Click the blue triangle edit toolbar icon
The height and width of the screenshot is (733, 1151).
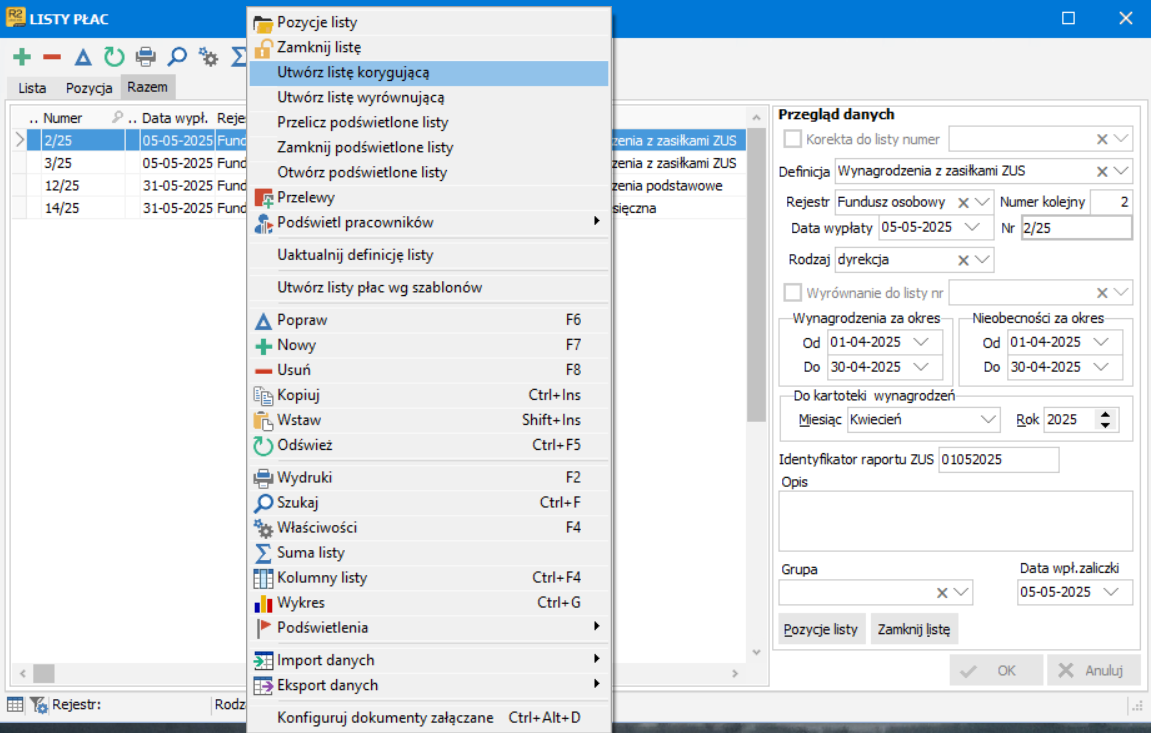[x=83, y=56]
